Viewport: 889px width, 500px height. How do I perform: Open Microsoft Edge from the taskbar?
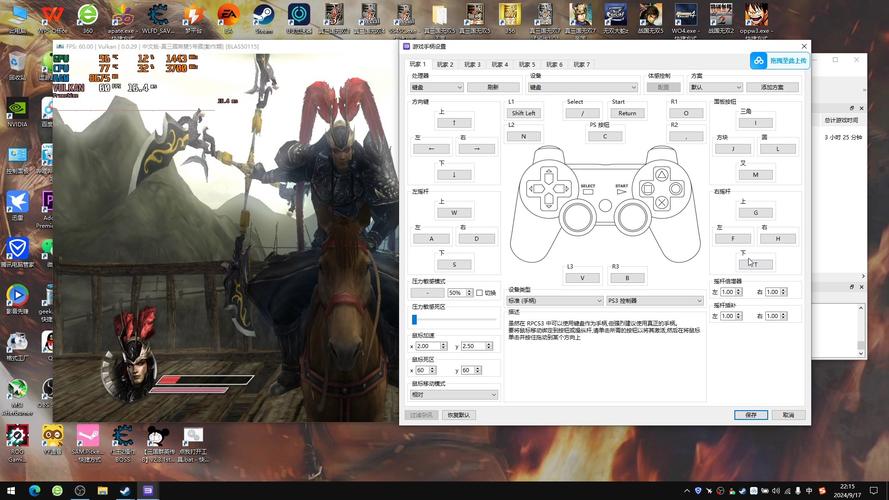[x=35, y=491]
